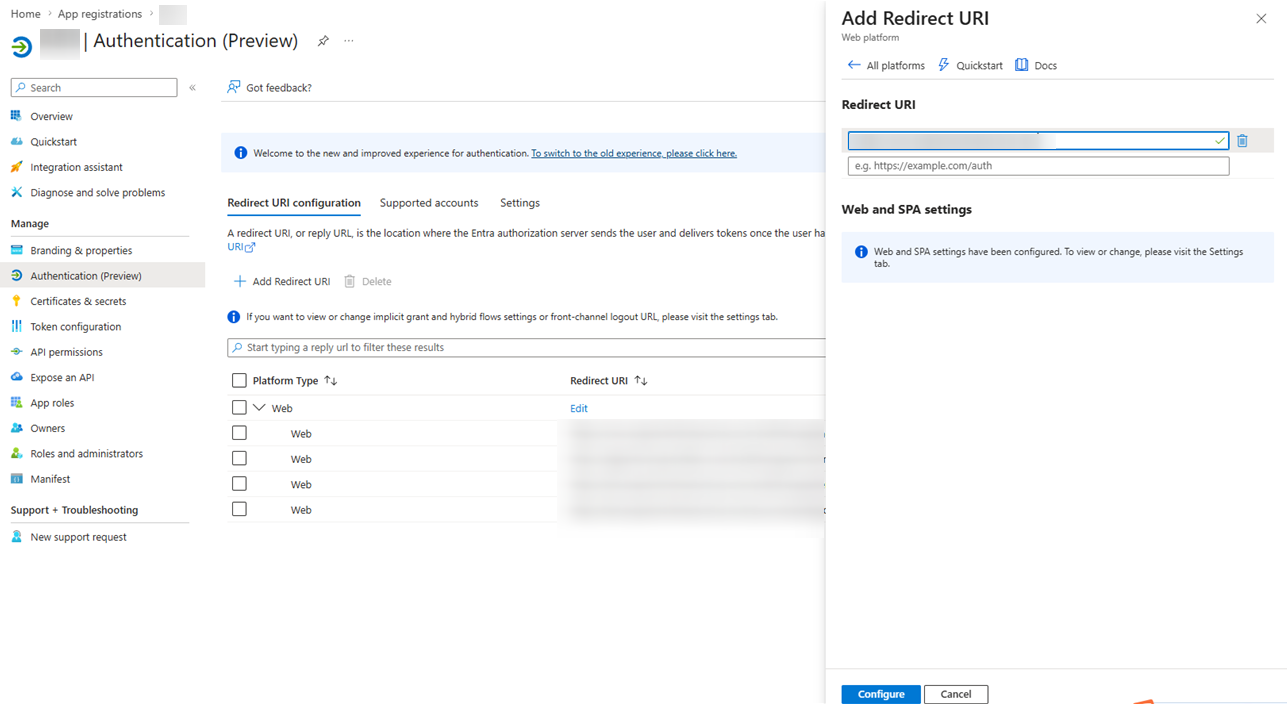The image size is (1287, 705).
Task: Open Quickstart in the panel header
Action: click(x=970, y=65)
